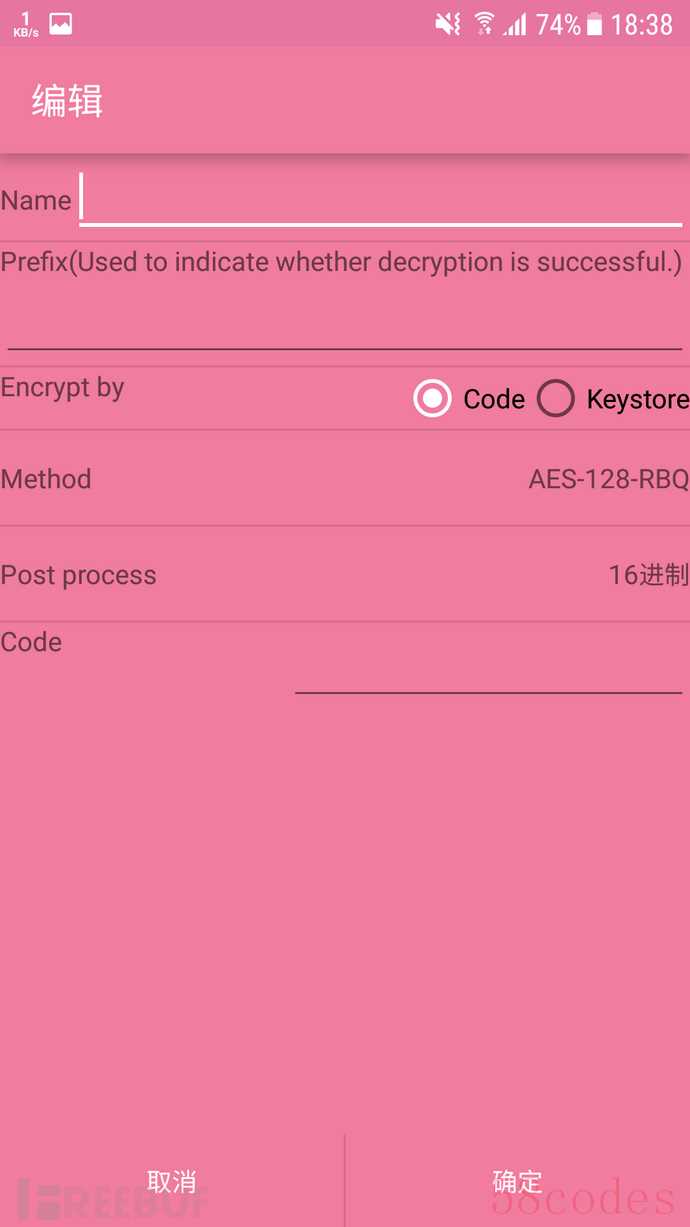Tap the 确定 confirm button
690x1227 pixels.
click(x=518, y=1181)
